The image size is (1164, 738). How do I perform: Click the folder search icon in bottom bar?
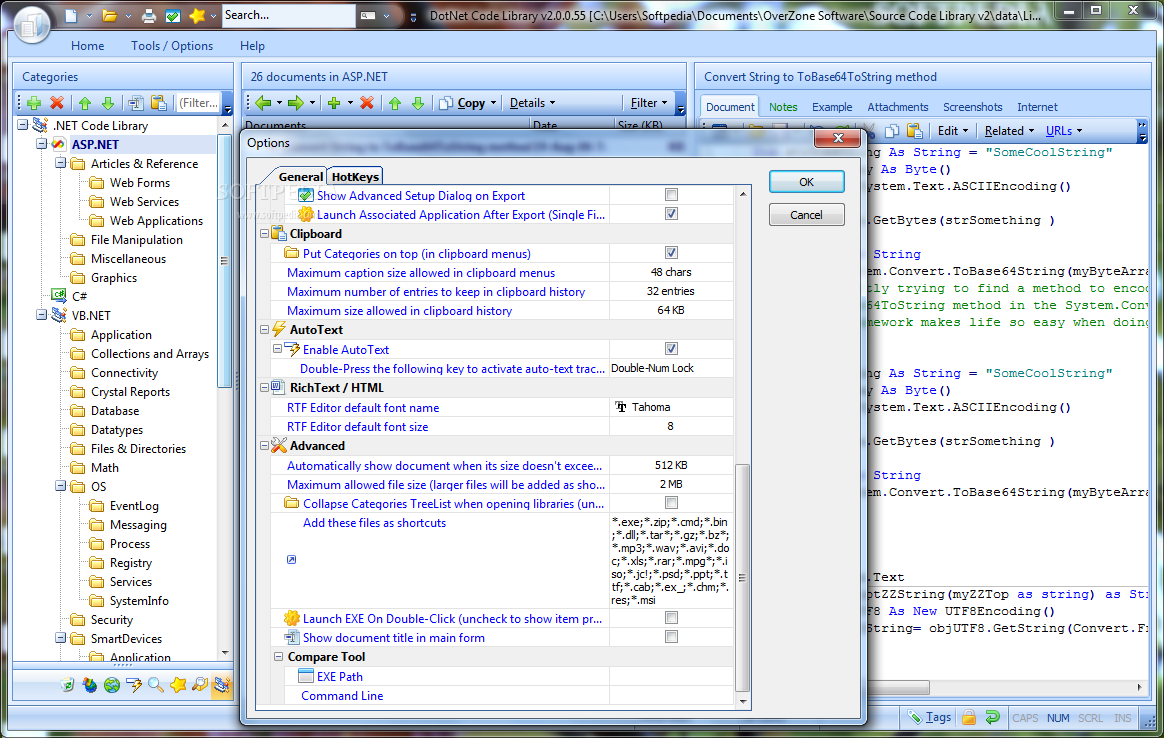(x=200, y=685)
